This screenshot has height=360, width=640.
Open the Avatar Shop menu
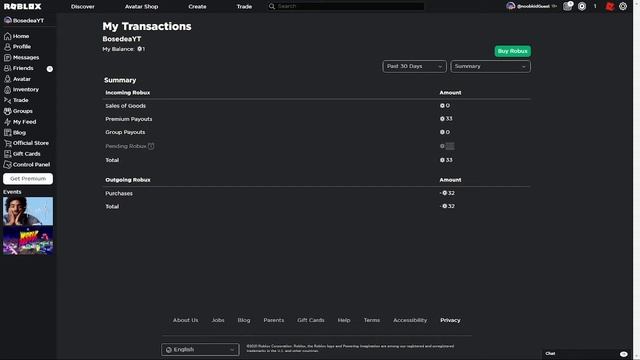[x=141, y=7]
